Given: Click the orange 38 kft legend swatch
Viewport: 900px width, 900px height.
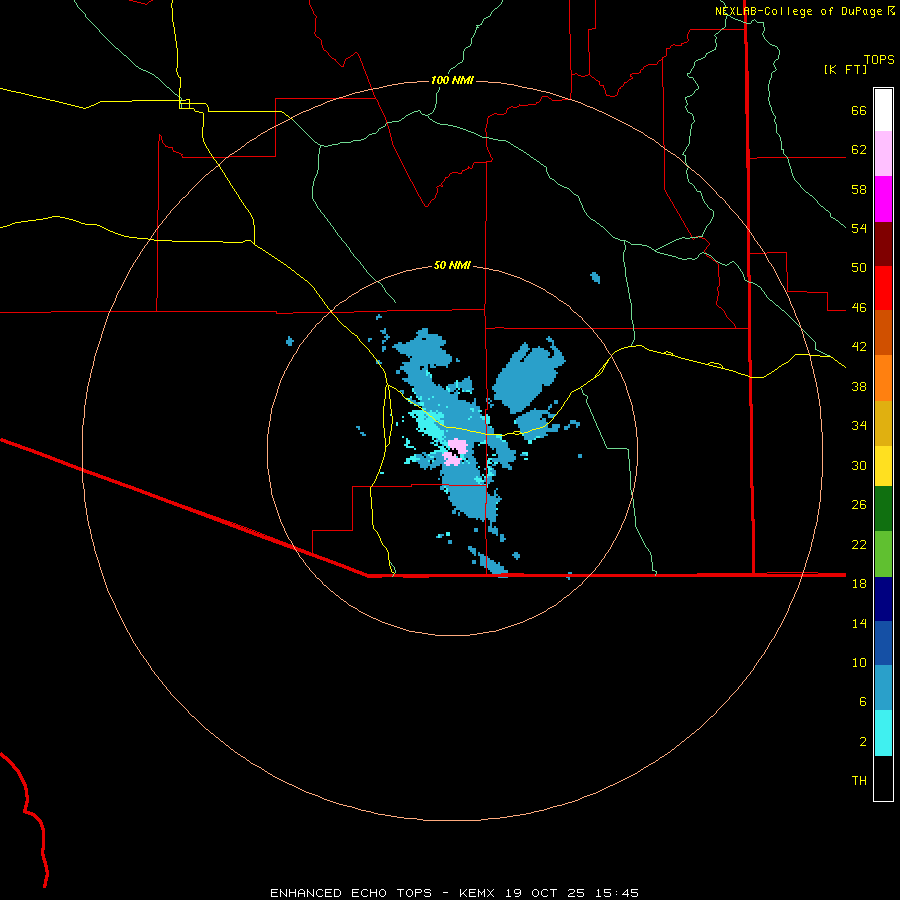Looking at the screenshot, I should [x=883, y=378].
